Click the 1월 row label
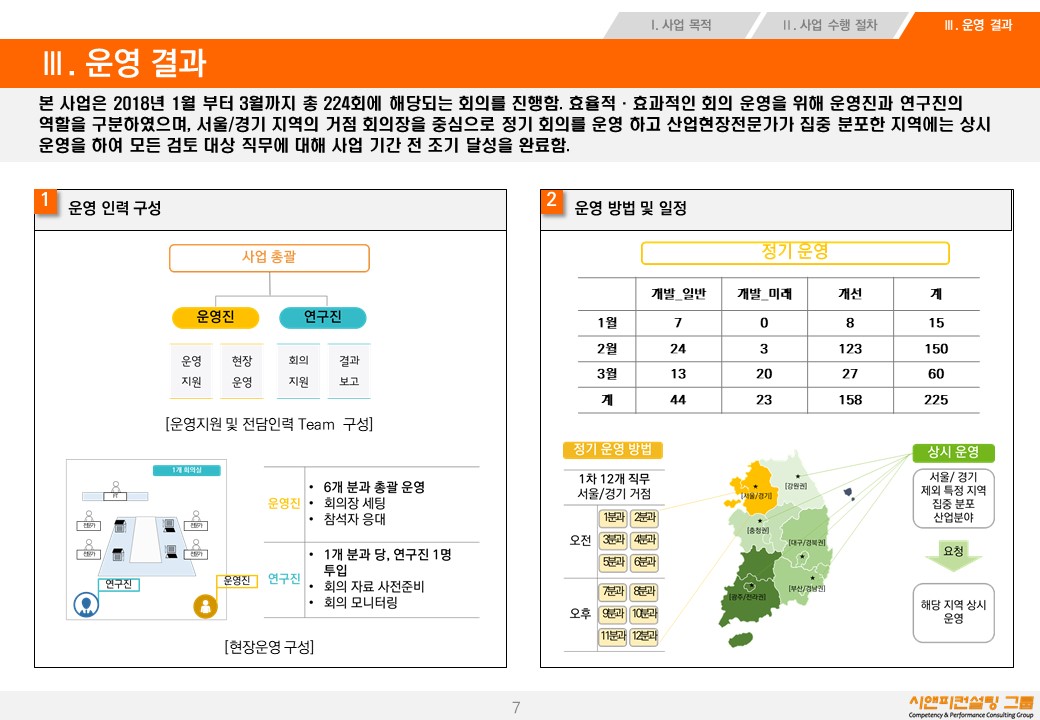 pos(607,323)
